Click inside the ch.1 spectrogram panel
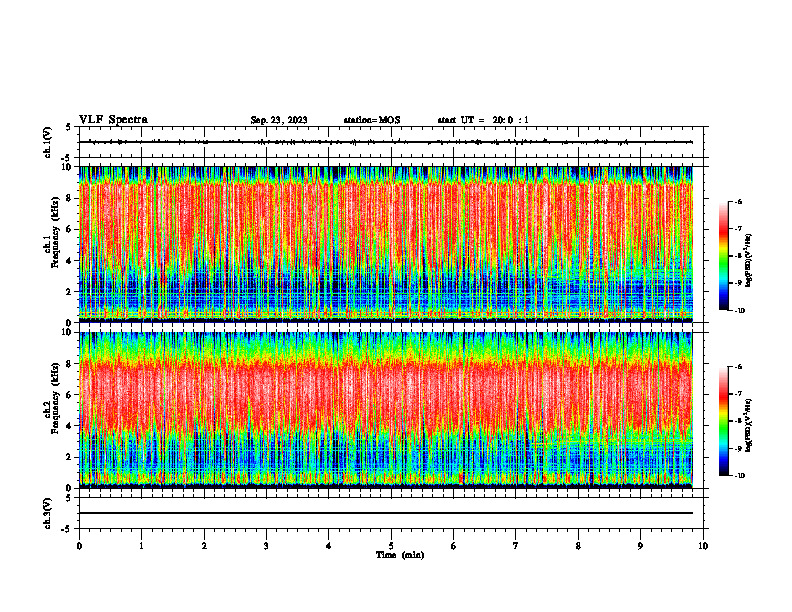792x612 pixels. coord(386,244)
